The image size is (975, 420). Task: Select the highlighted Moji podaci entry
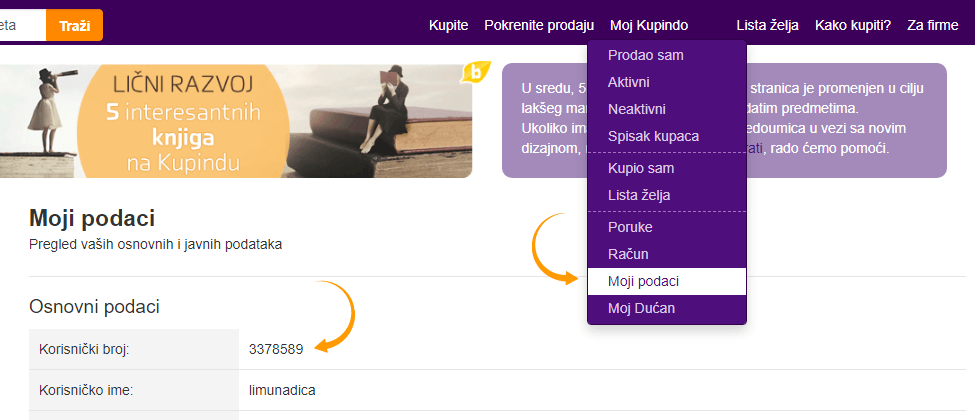click(x=667, y=281)
